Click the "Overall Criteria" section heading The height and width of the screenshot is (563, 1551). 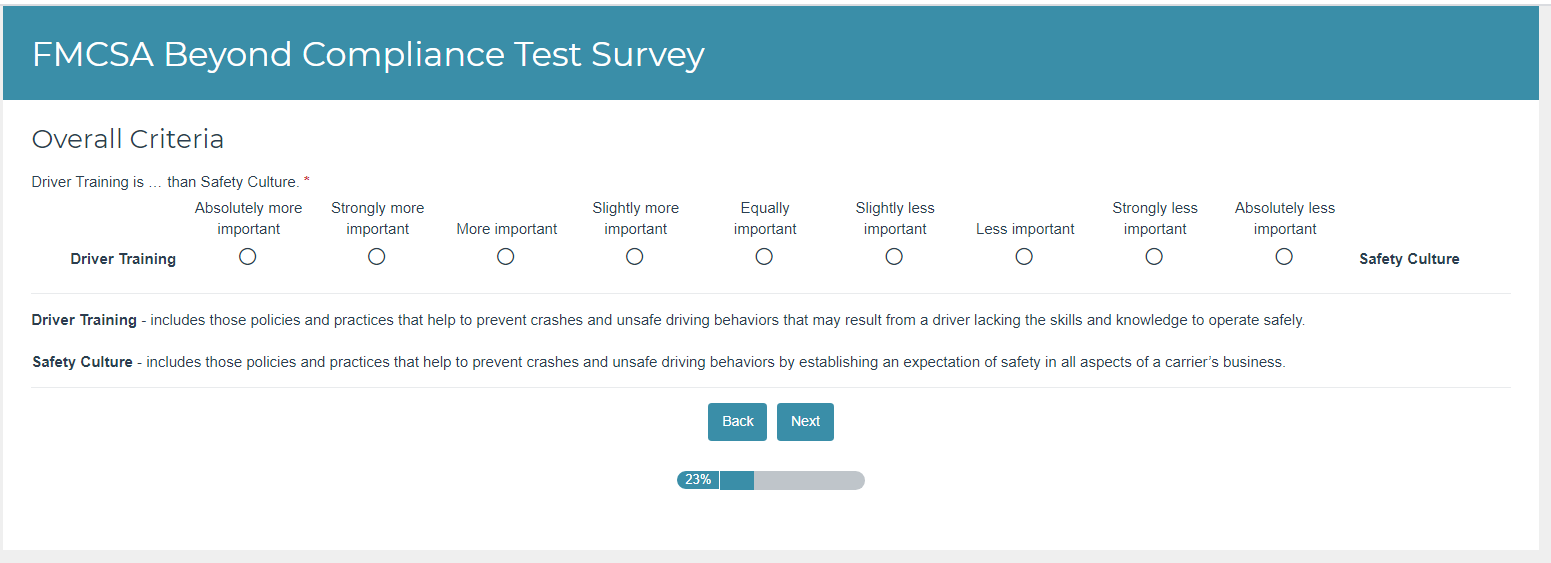(128, 139)
